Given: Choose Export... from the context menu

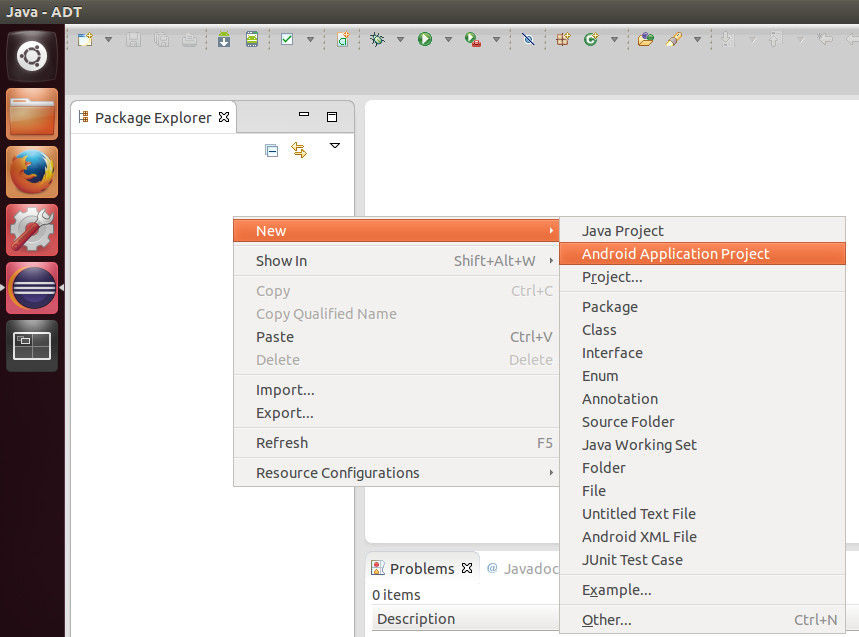Looking at the screenshot, I should pos(396,413).
